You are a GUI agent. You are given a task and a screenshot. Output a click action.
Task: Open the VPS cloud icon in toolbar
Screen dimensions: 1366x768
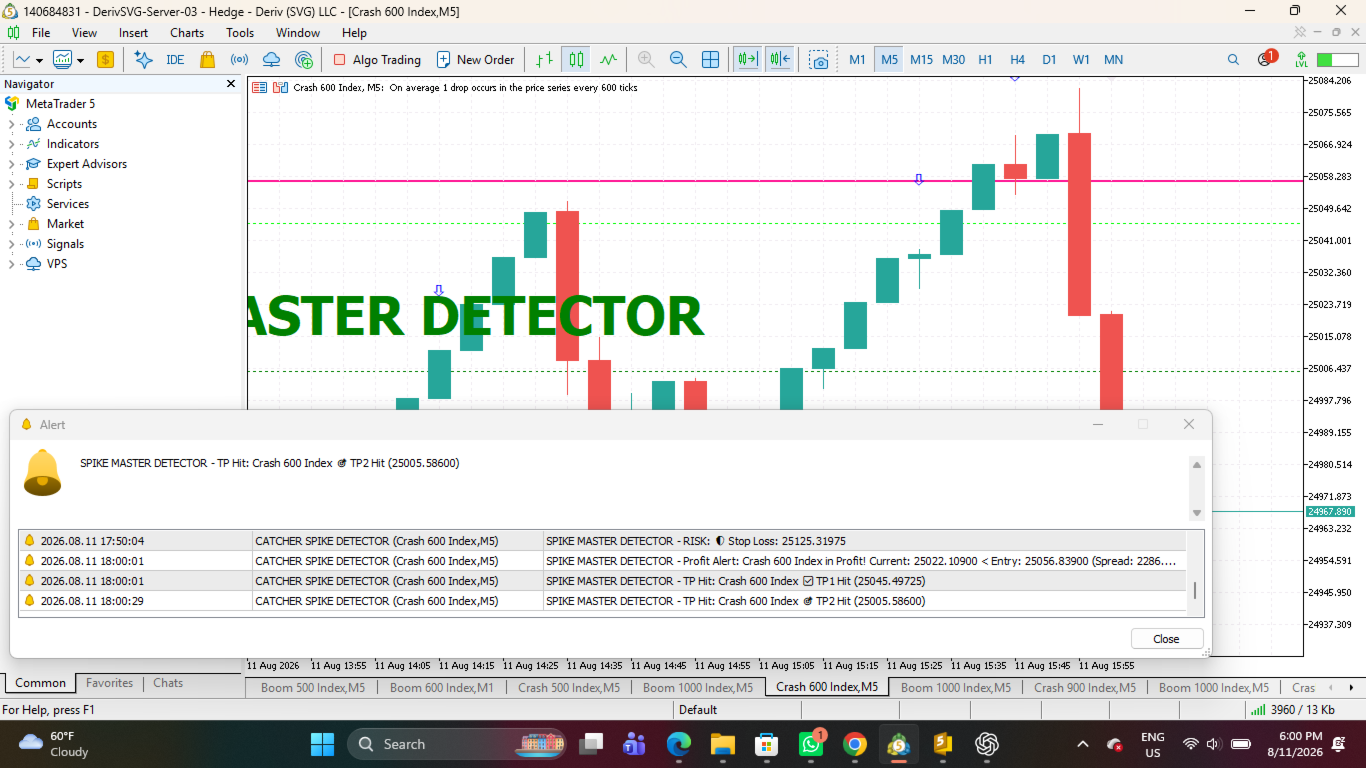[271, 60]
